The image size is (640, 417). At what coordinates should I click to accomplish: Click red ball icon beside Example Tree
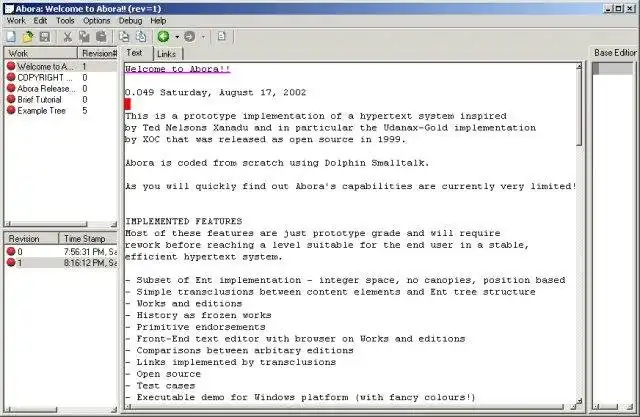pyautogui.click(x=11, y=110)
